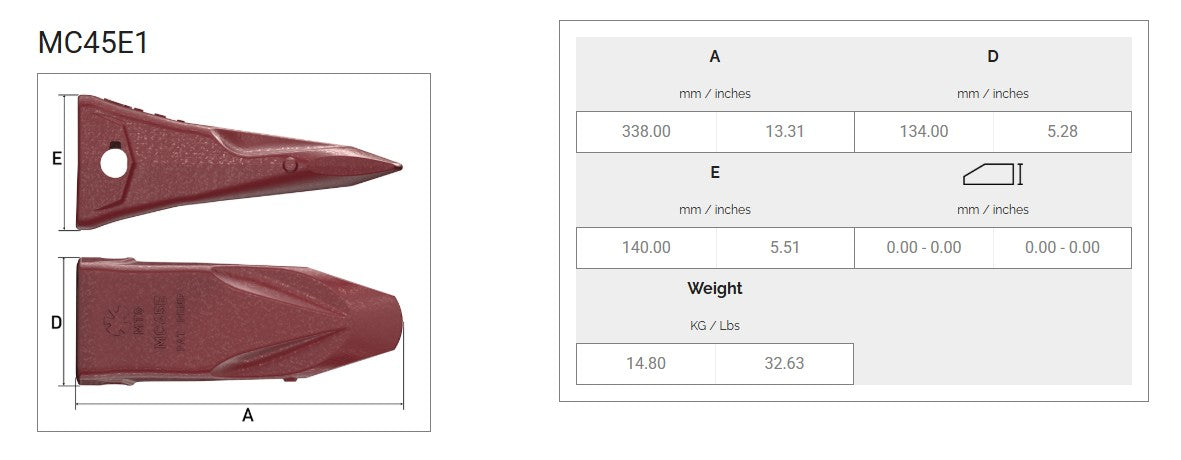Screen dimensions: 1181x460
Task: Select the 338.00 mm value cell
Action: [x=646, y=131]
